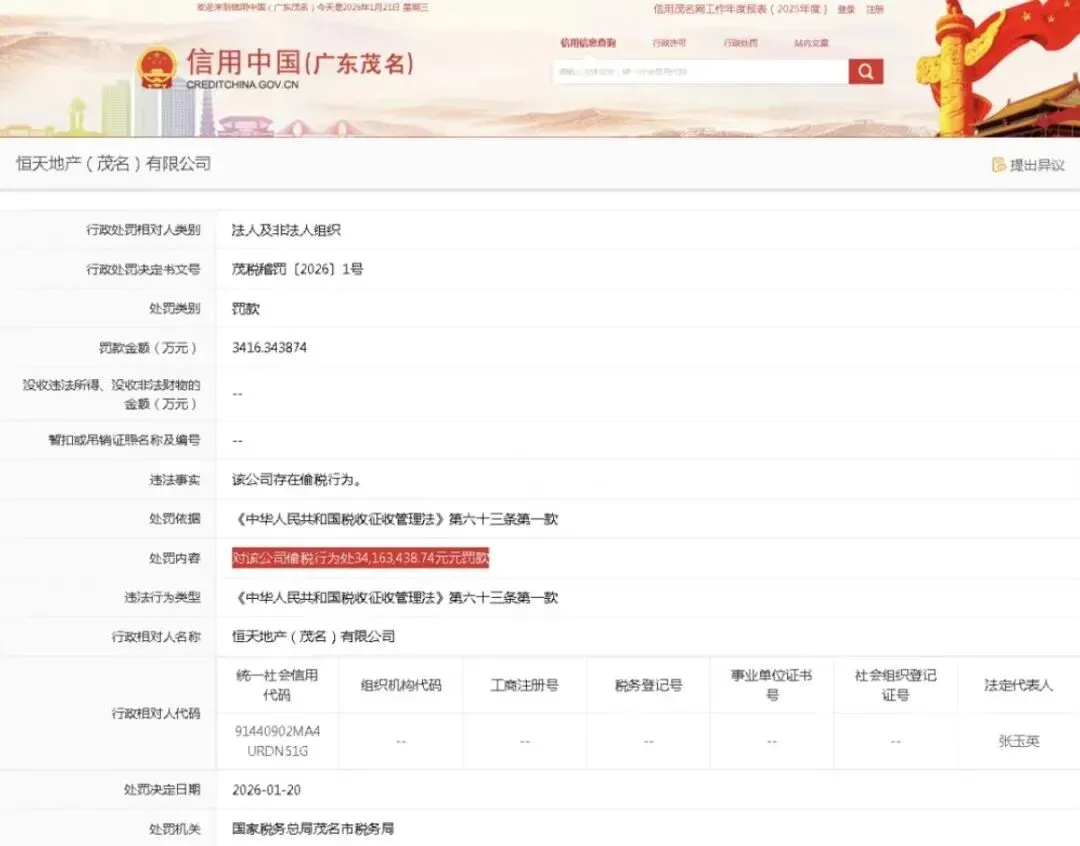This screenshot has width=1080, height=846.
Task: Select the 信用信息查询 tab
Action: (x=588, y=43)
